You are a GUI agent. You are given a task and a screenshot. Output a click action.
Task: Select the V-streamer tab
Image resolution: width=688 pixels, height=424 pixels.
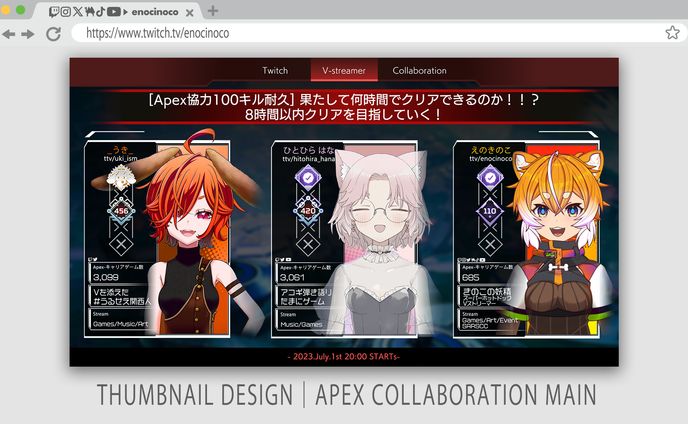[x=344, y=70]
